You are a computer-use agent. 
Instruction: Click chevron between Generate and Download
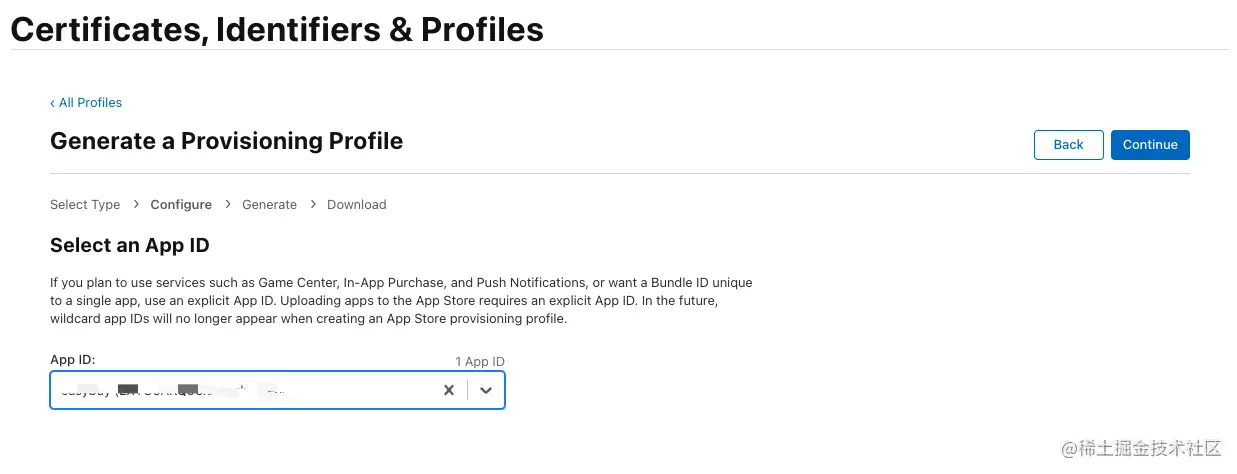pyautogui.click(x=312, y=204)
